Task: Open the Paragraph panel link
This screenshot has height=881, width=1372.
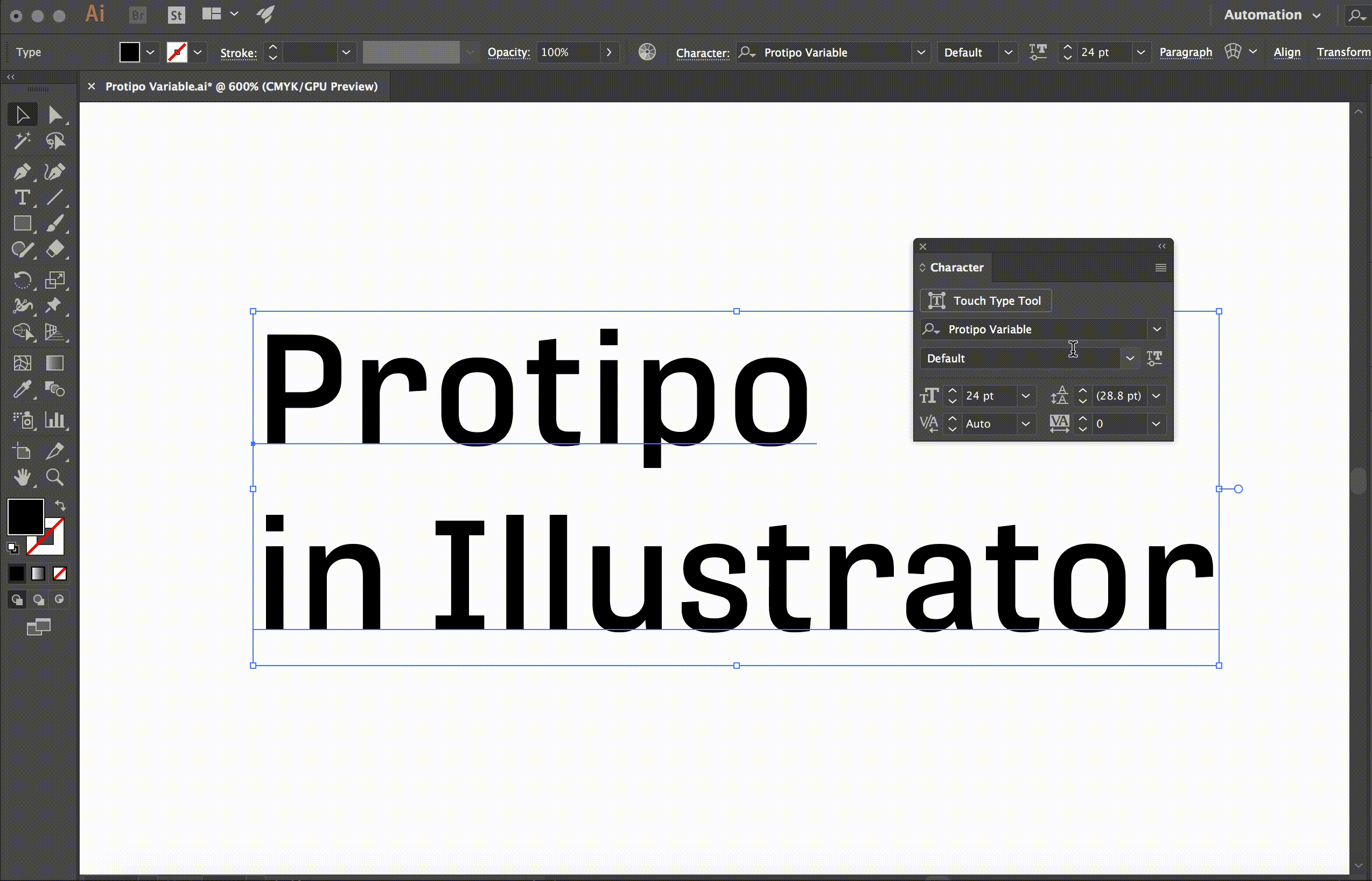Action: (x=1186, y=52)
